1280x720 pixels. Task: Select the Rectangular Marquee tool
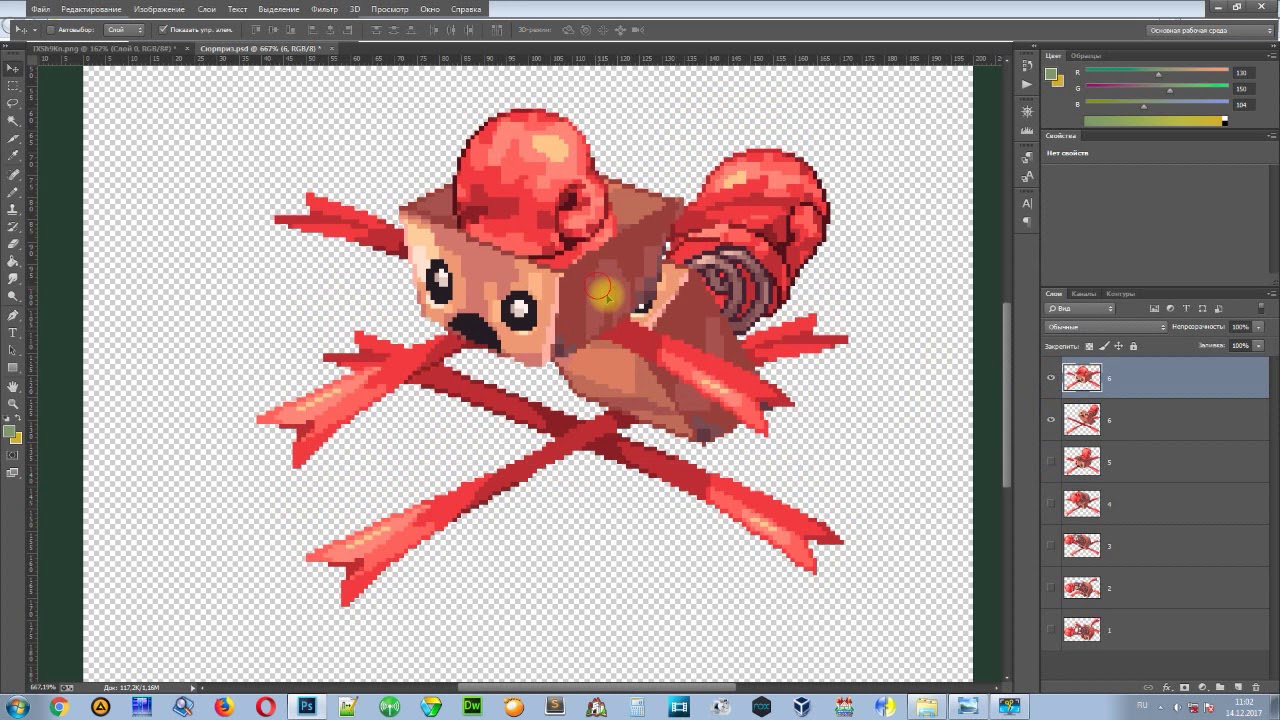[13, 86]
